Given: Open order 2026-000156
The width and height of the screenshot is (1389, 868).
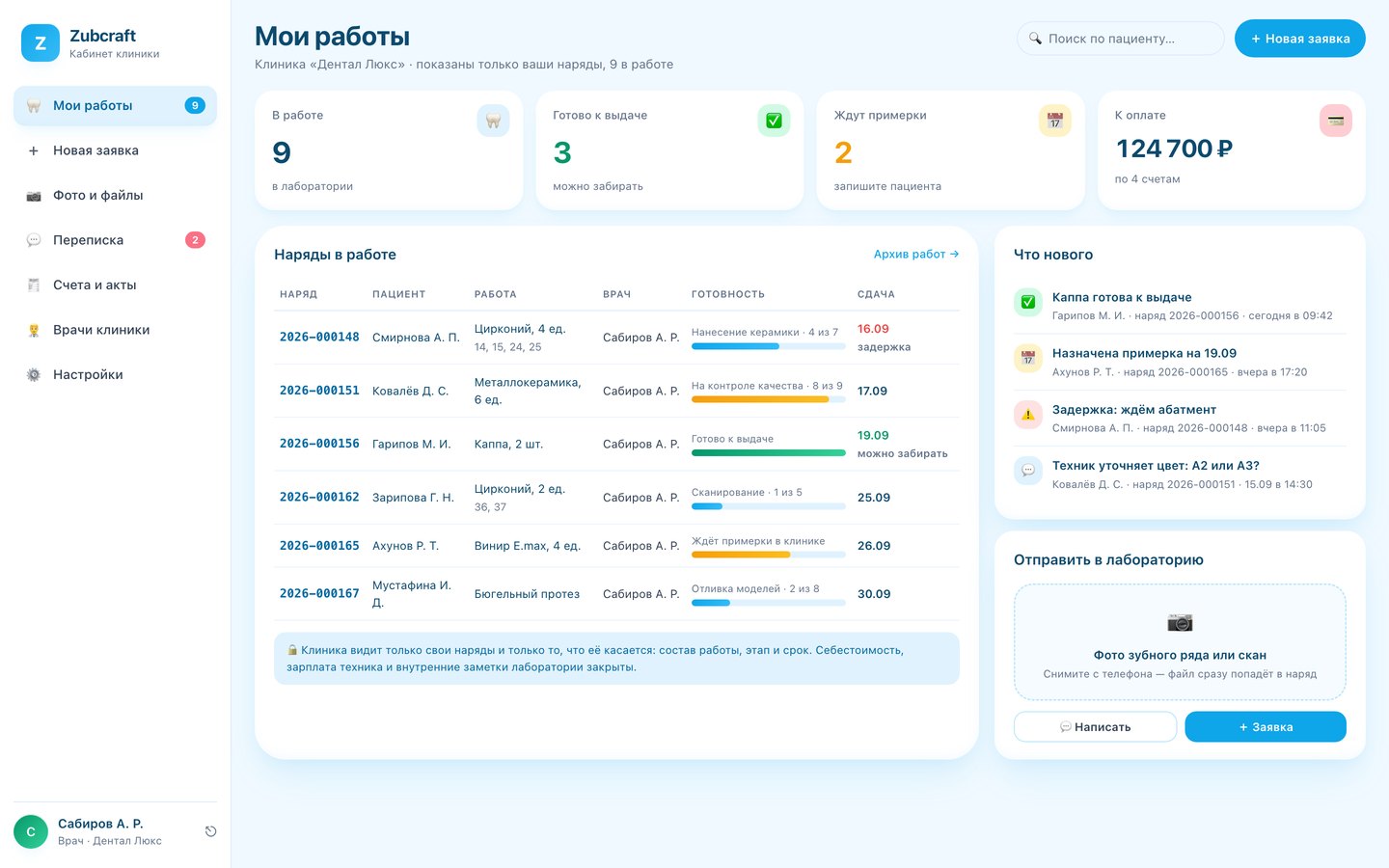Looking at the screenshot, I should click(319, 444).
